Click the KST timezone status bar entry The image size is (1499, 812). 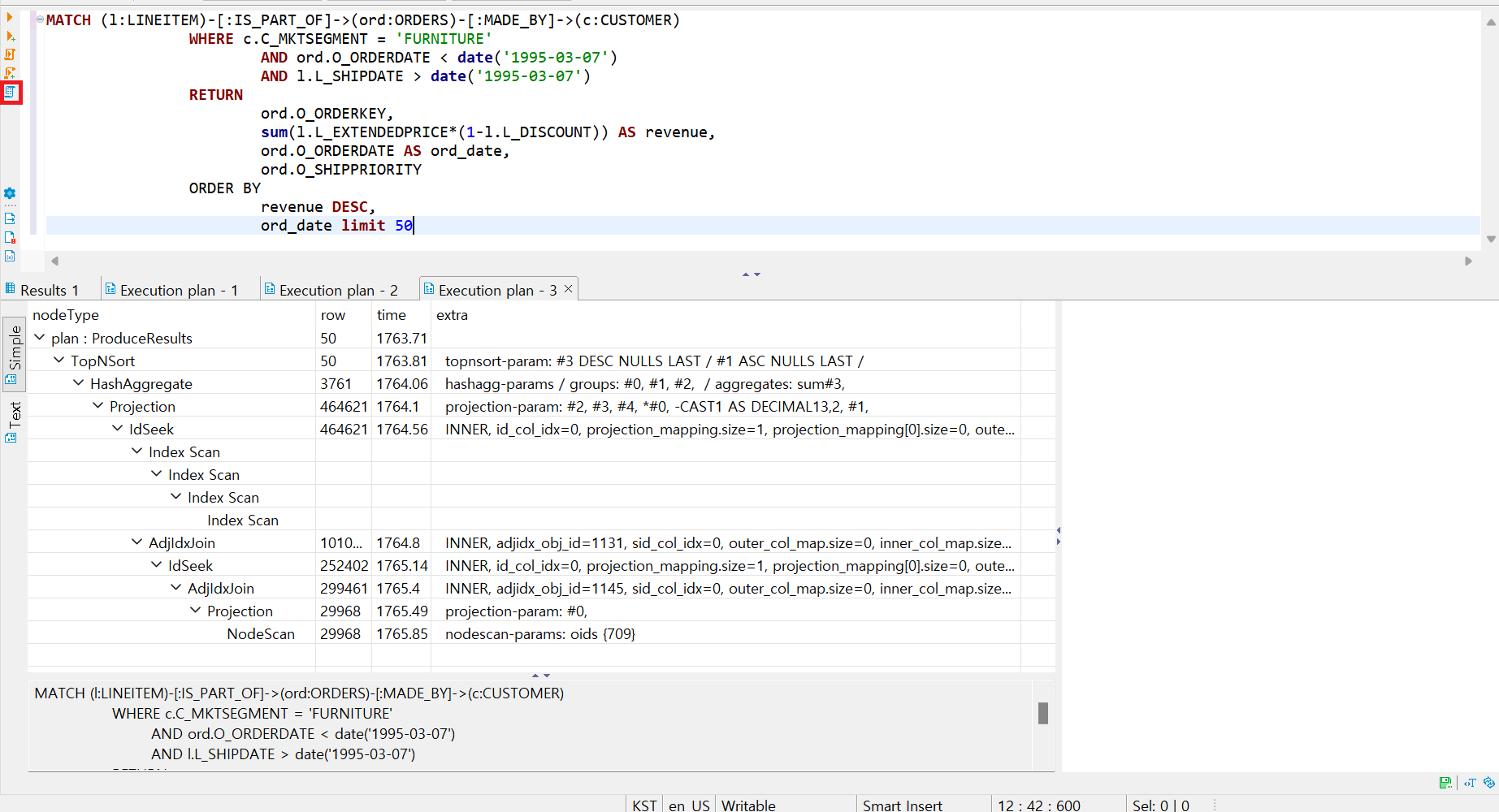[644, 805]
